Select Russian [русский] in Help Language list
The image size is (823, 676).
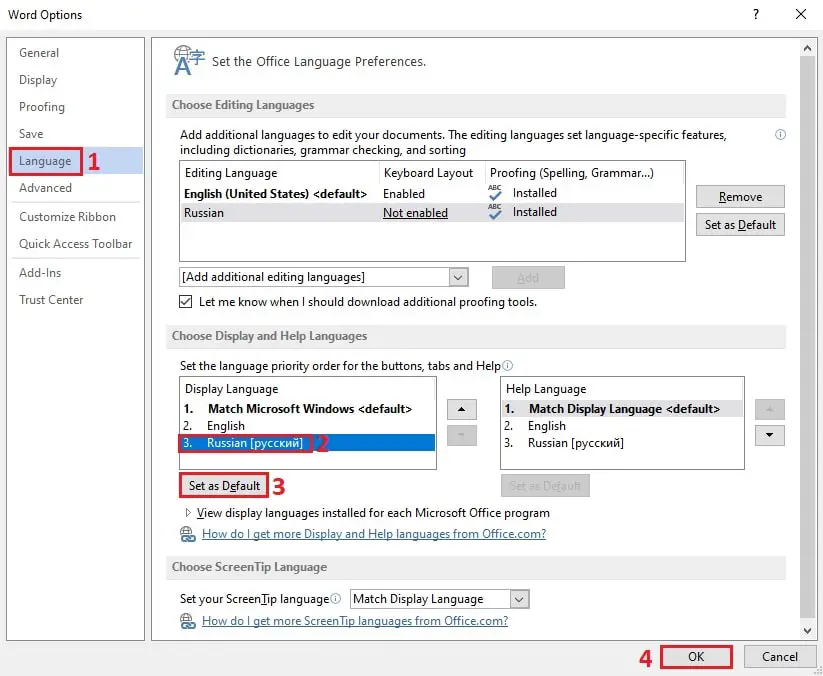[622, 443]
